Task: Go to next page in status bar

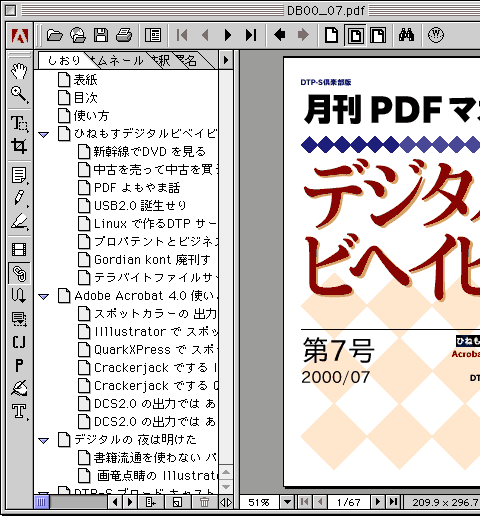Action: pos(378,502)
